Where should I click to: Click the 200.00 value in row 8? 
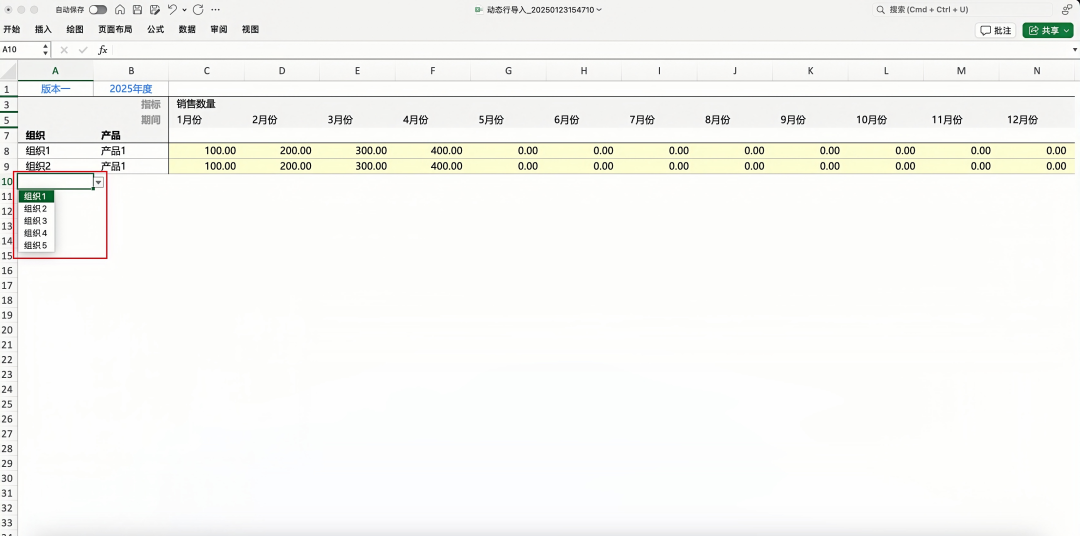click(295, 150)
